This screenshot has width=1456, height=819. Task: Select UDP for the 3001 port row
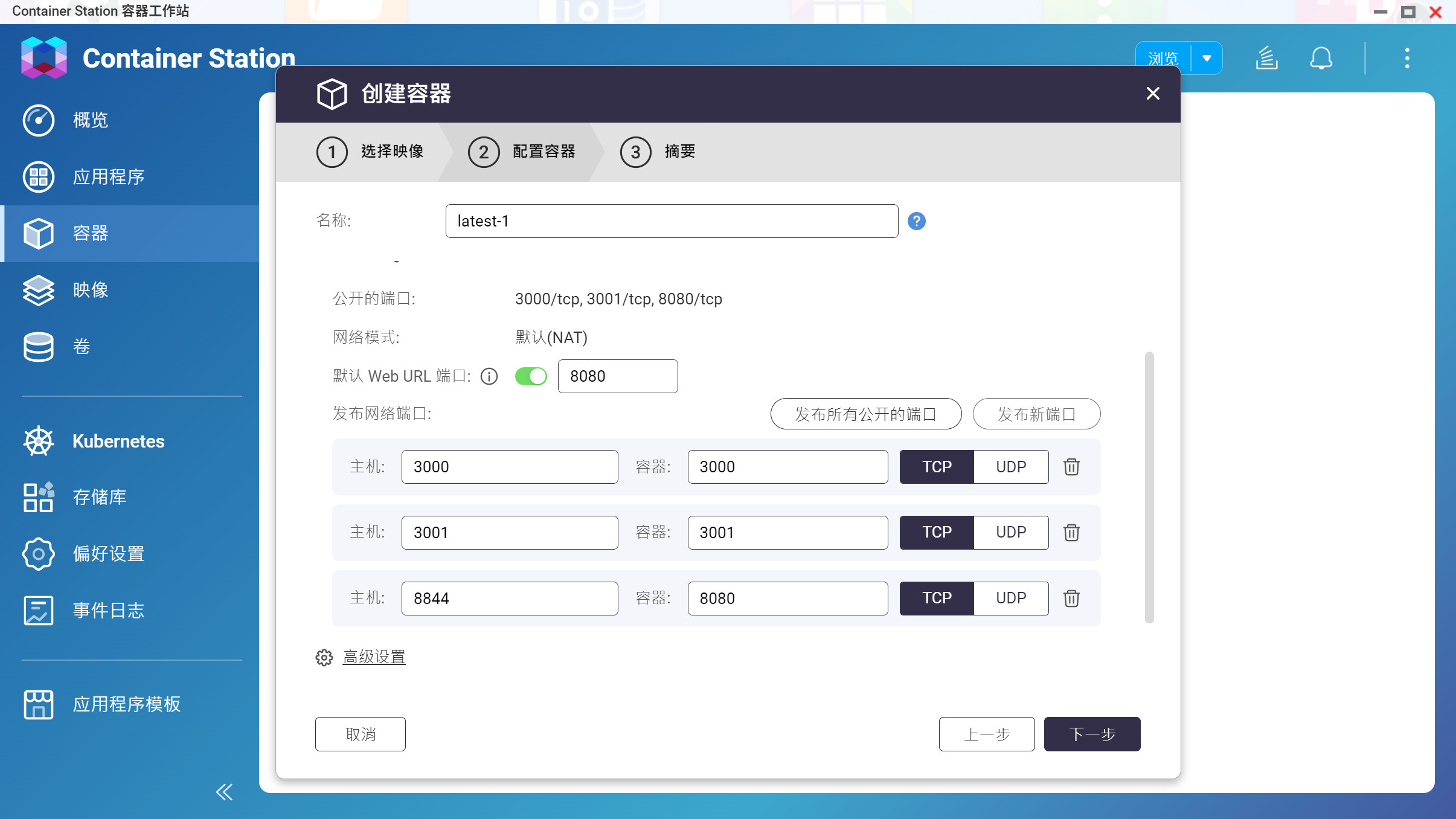pyautogui.click(x=1010, y=532)
